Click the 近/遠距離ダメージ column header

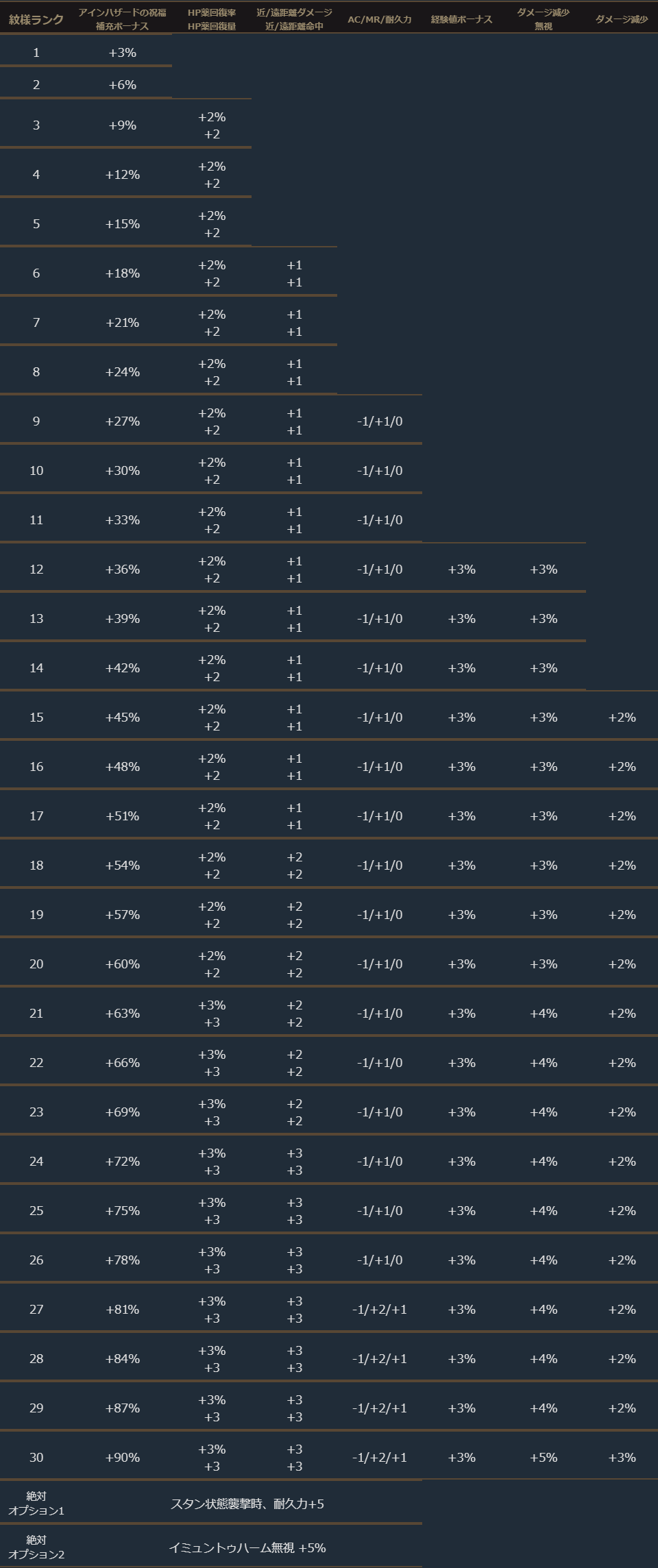tap(294, 19)
